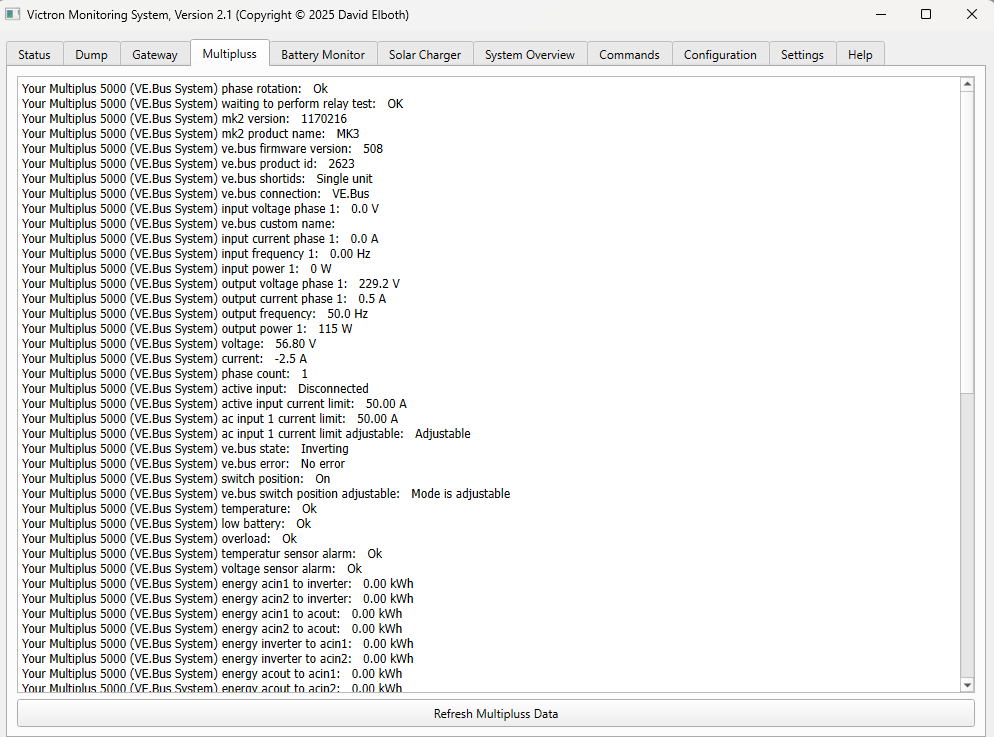The image size is (994, 737).
Task: Select the "energy acin2 to acout" line
Action: click(x=212, y=629)
